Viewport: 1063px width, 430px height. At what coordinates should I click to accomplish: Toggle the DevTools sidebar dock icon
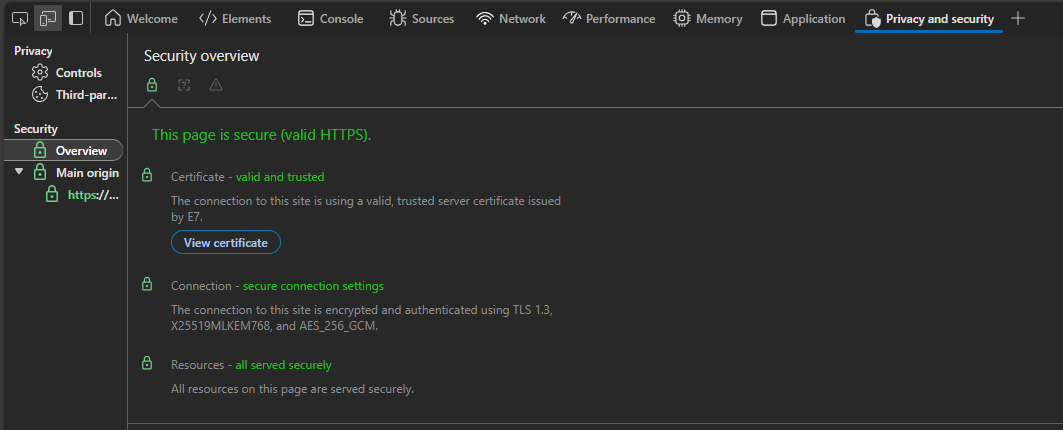tap(76, 18)
